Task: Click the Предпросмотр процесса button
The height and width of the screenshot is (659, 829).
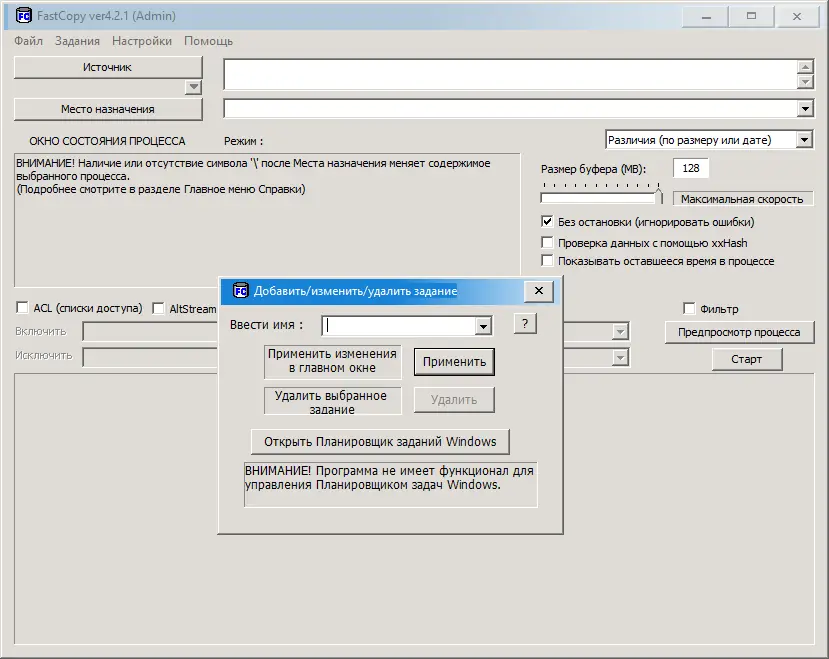Action: (739, 332)
